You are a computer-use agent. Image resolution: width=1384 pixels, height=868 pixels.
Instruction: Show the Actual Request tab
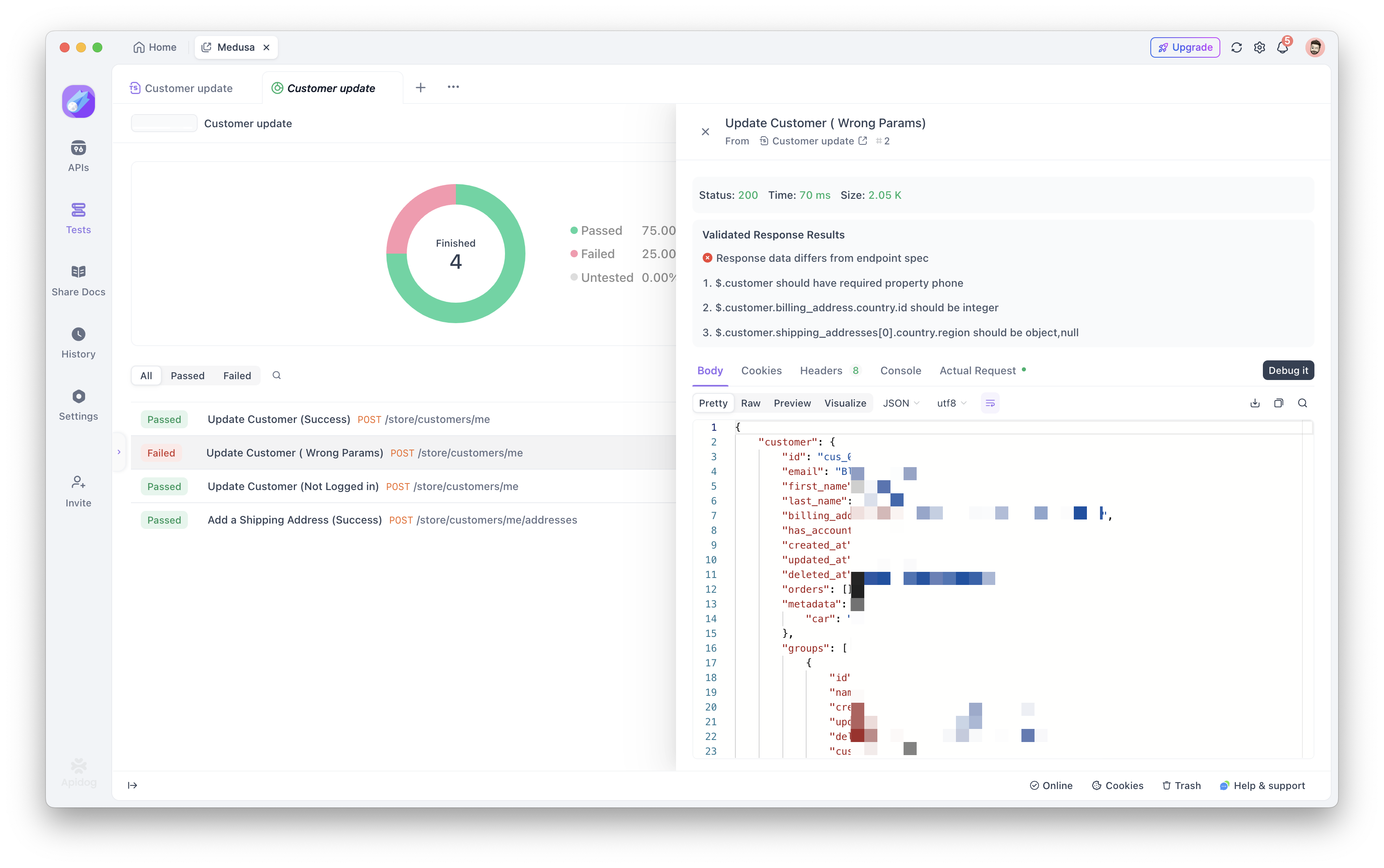(x=983, y=371)
